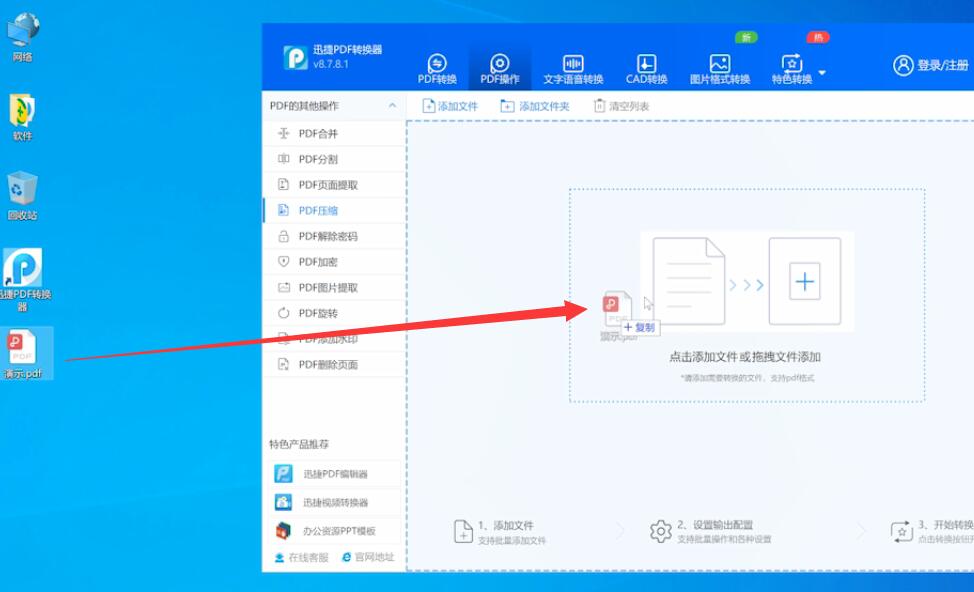974x592 pixels.
Task: Click 点击添加文件或拖拽文件添加 text
Action: click(x=745, y=357)
